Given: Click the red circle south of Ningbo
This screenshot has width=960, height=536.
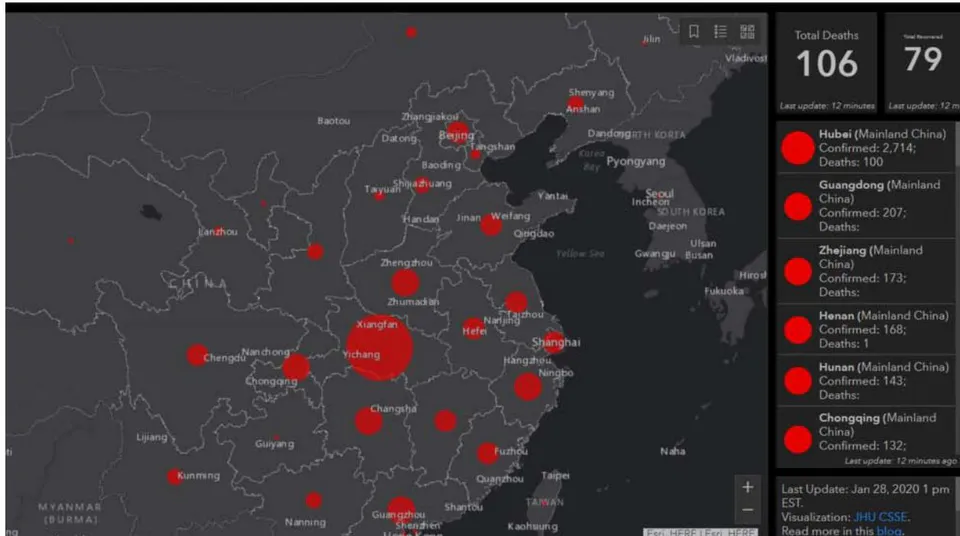Looking at the screenshot, I should (528, 387).
